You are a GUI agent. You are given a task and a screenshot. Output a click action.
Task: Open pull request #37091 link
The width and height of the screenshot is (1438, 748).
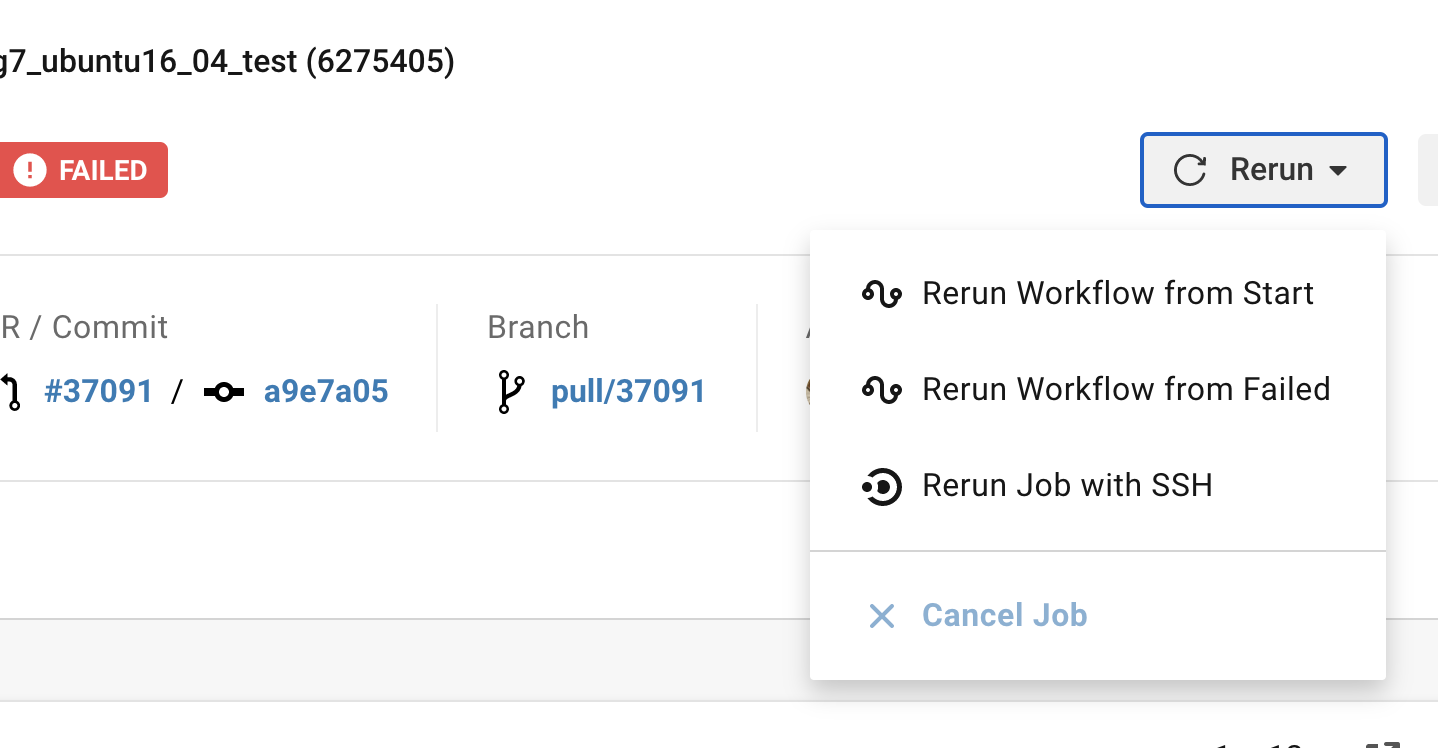coord(98,392)
